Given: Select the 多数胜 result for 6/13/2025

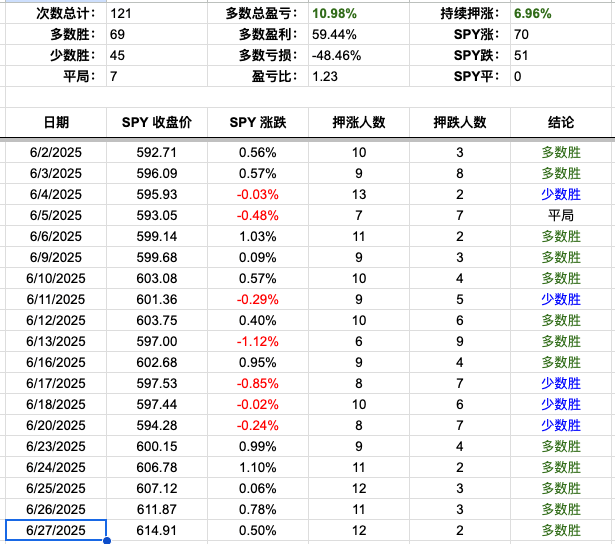Looking at the screenshot, I should [x=561, y=342].
